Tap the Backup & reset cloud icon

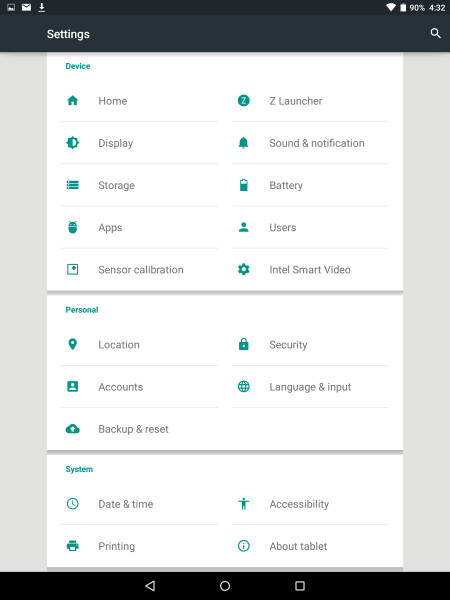[x=72, y=429]
